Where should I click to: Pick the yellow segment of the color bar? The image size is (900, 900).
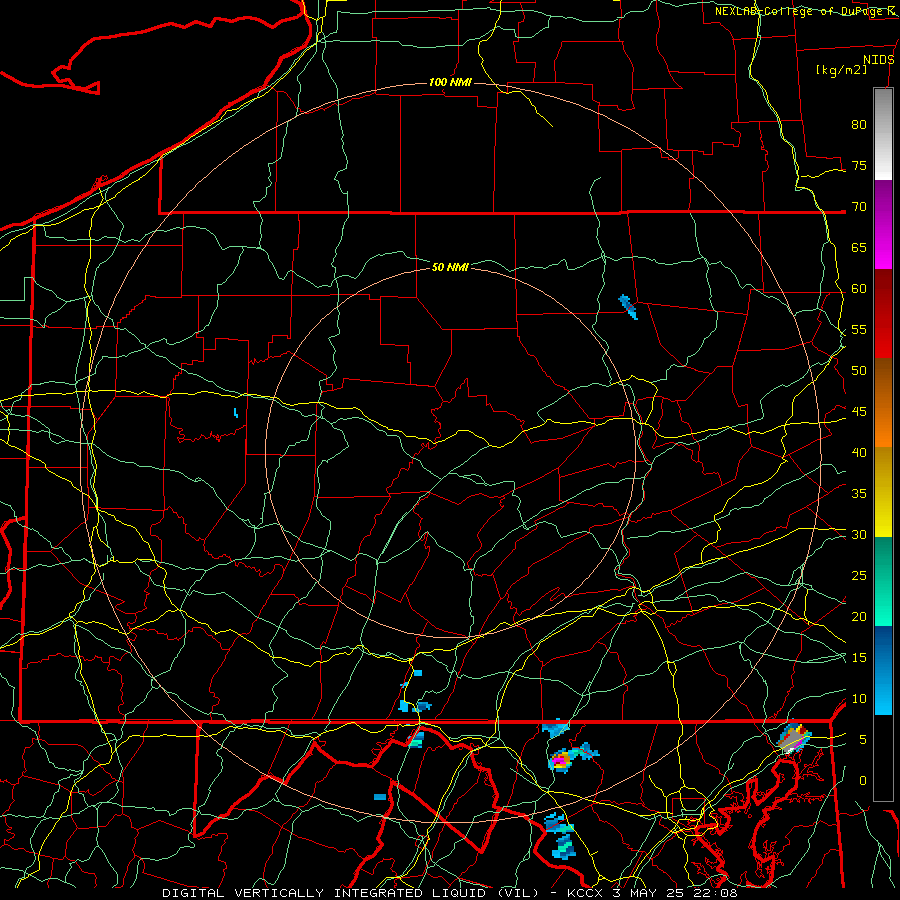coord(883,492)
